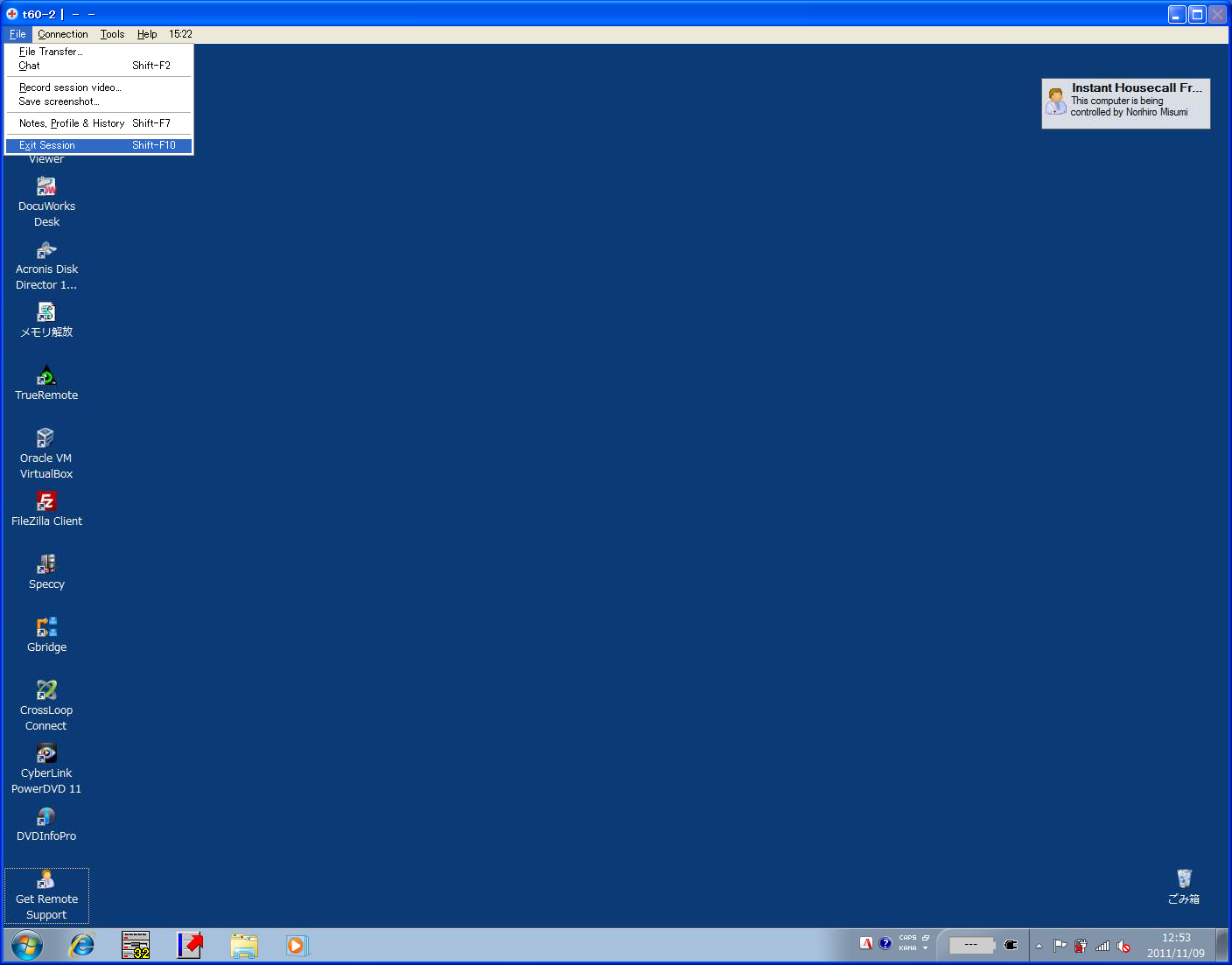Image resolution: width=1232 pixels, height=965 pixels.
Task: Open the DocuWorks Desk desktop icon
Action: click(46, 187)
